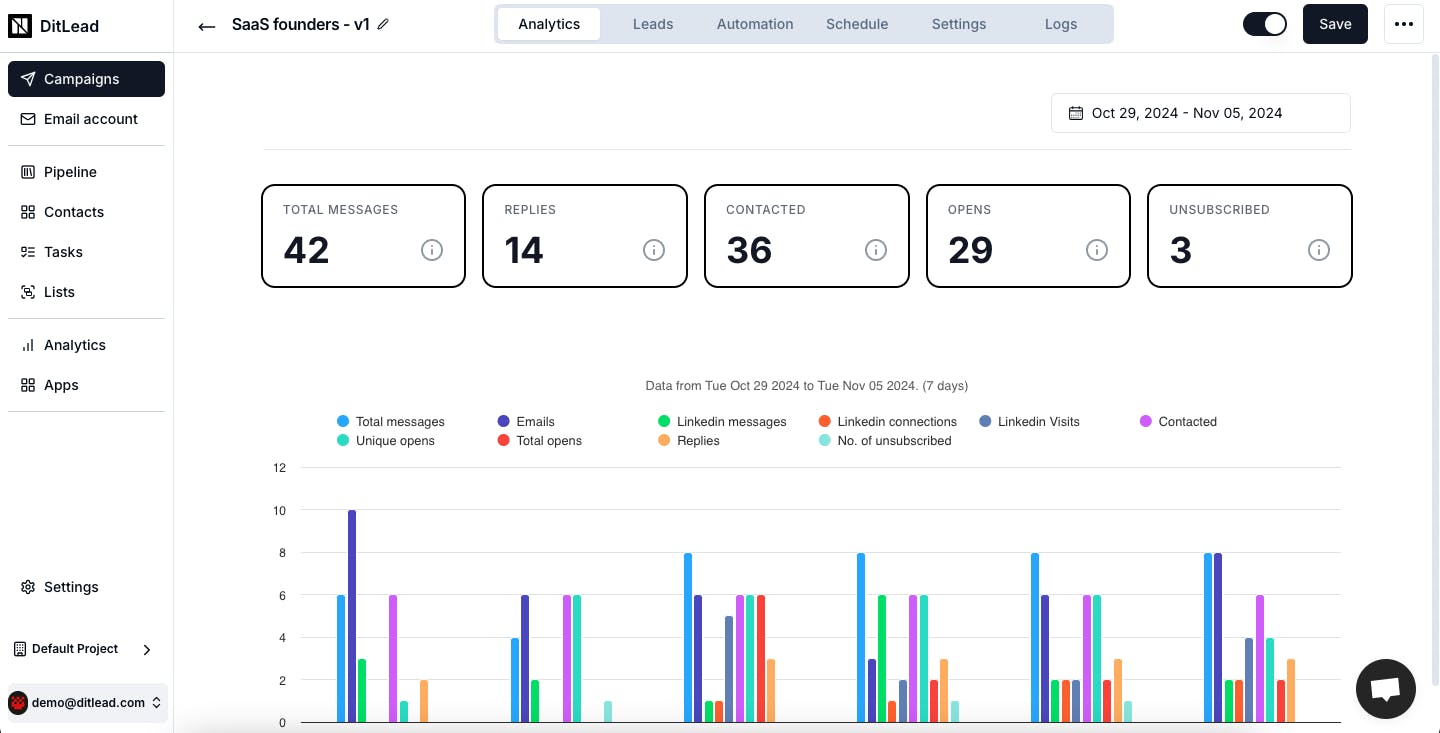
Task: Open the Tasks view
Action: pyautogui.click(x=27, y=252)
